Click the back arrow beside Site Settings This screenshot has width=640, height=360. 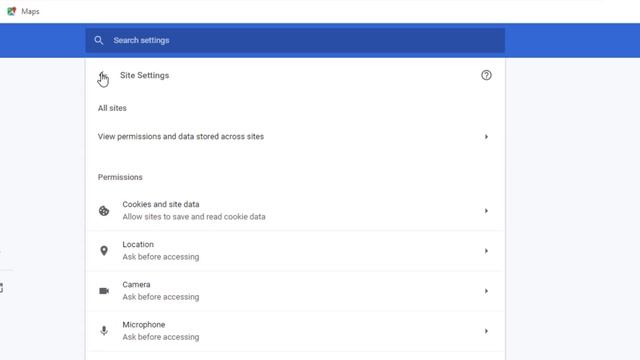[x=103, y=76]
